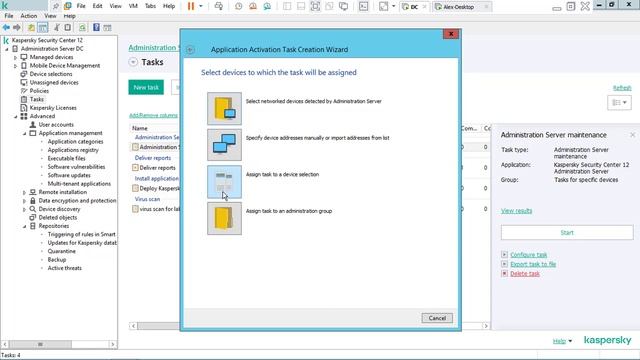Switch to the Alex Desktop VM tab
The image size is (640, 360).
click(x=459, y=7)
